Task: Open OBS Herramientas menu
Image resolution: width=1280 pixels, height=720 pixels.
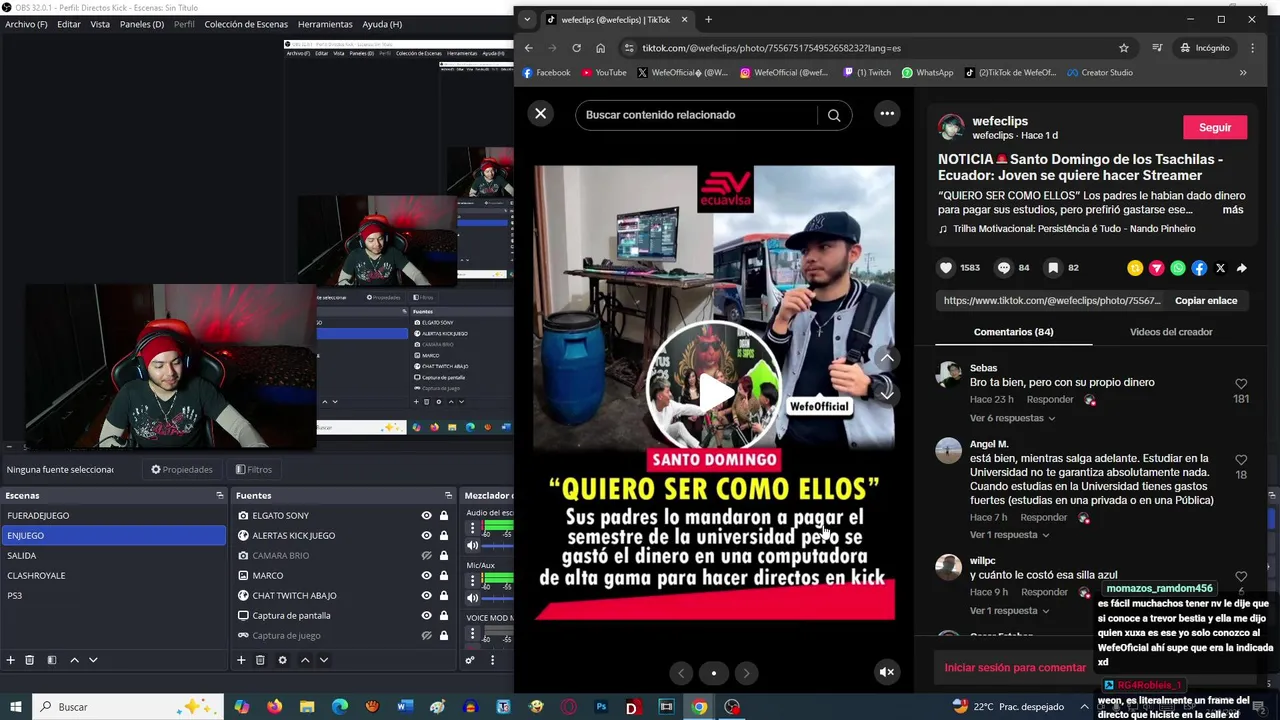Action: [x=325, y=24]
